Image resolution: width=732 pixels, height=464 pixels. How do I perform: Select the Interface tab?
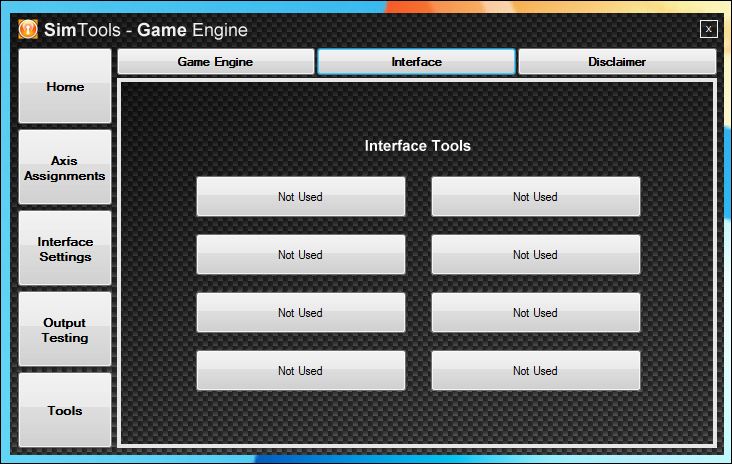pyautogui.click(x=416, y=62)
